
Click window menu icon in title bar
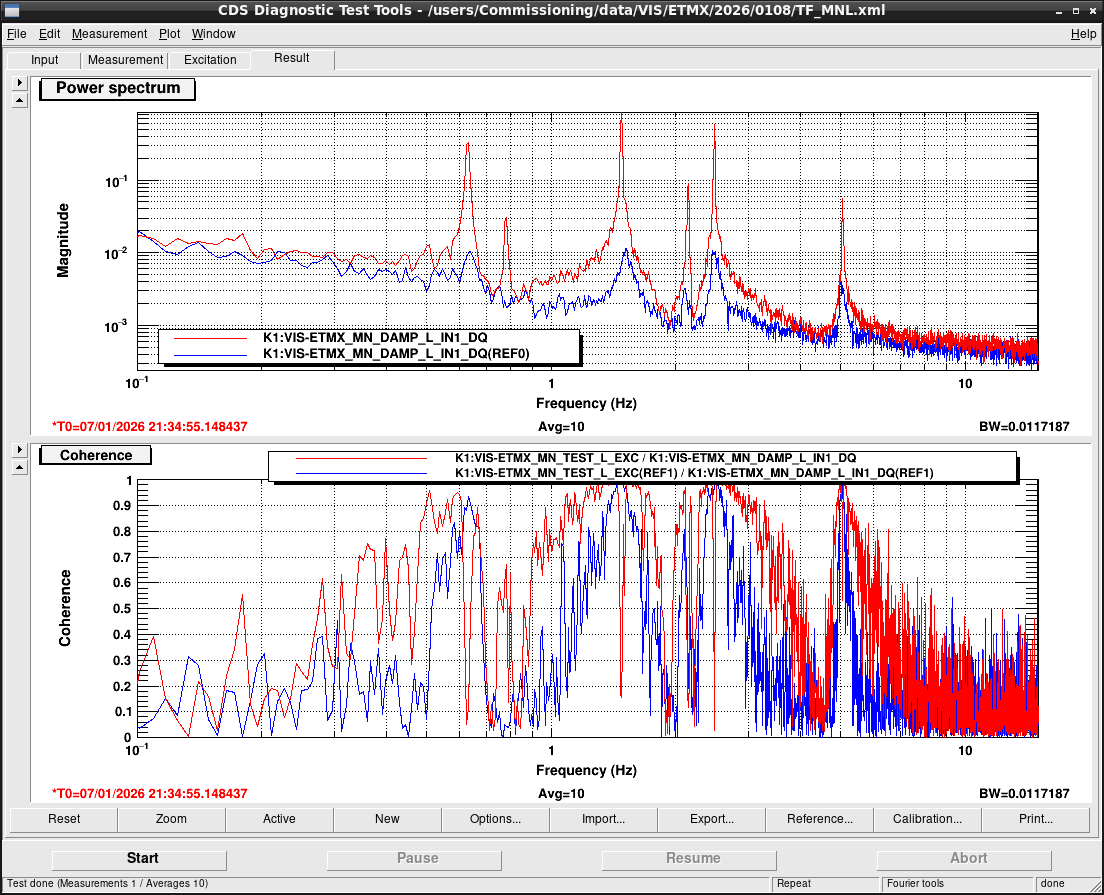(x=11, y=10)
